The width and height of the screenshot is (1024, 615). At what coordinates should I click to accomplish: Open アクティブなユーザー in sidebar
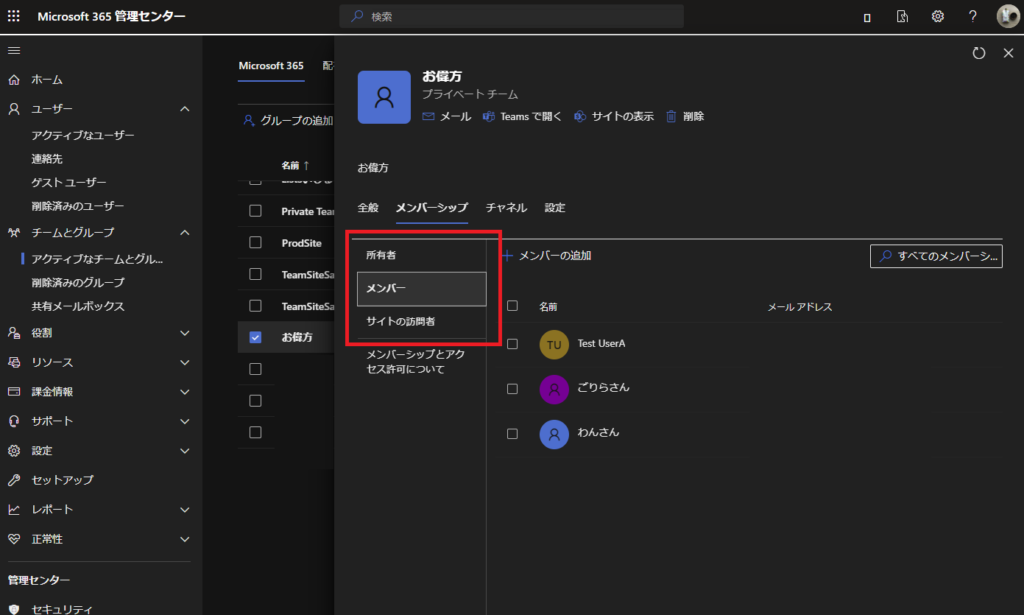pos(83,135)
